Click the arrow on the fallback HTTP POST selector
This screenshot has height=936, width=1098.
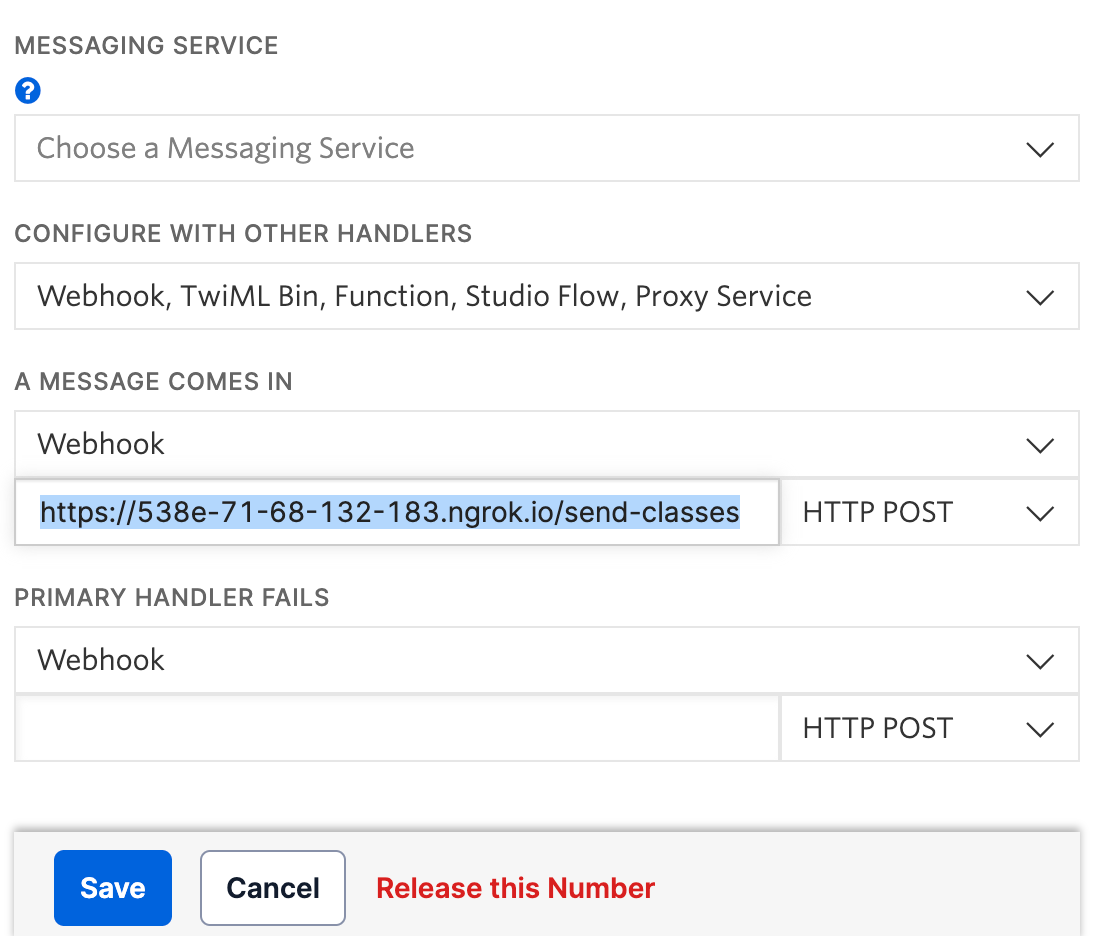(x=1040, y=729)
